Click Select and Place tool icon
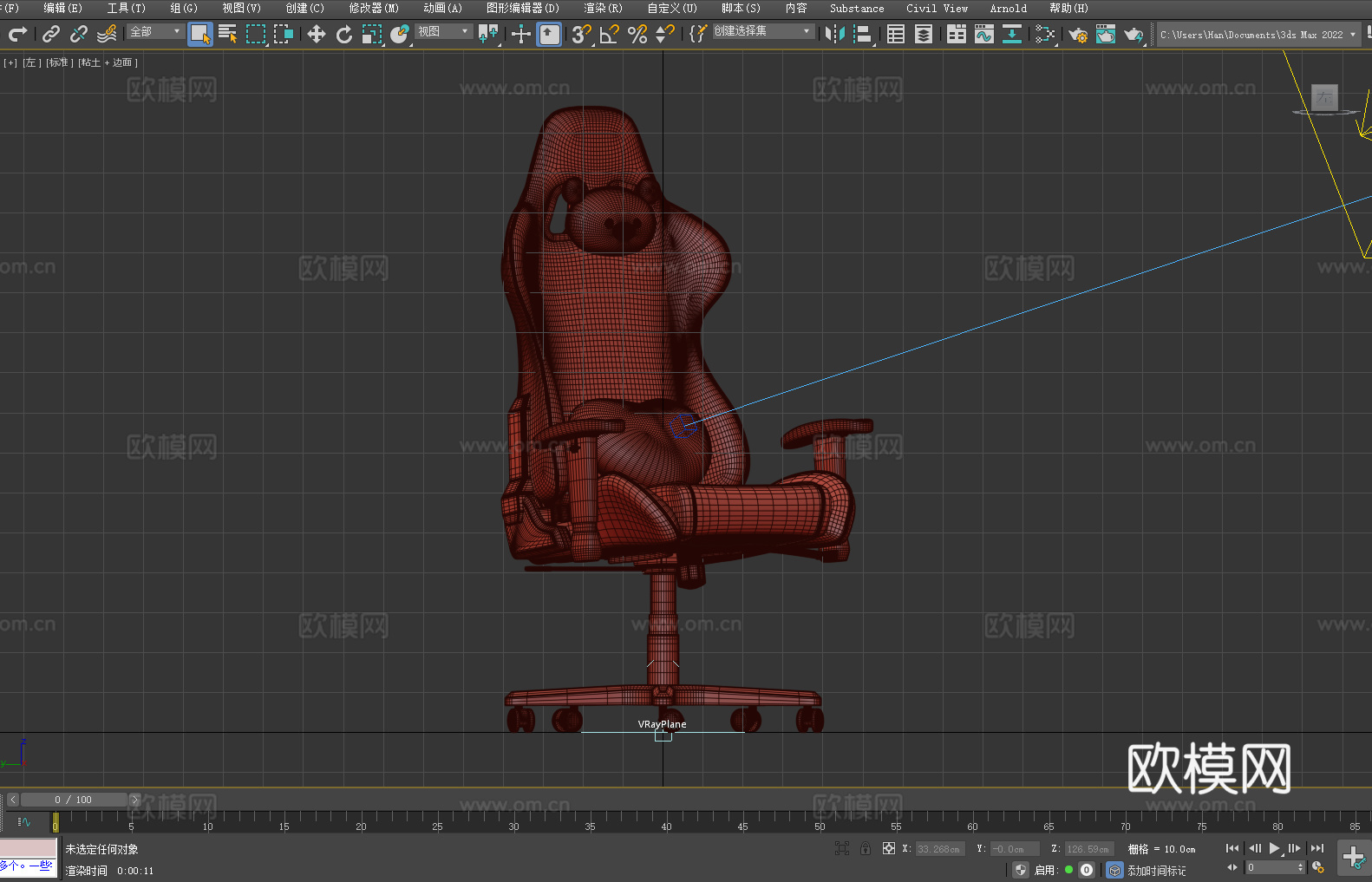Viewport: 1372px width, 882px height. [x=400, y=34]
